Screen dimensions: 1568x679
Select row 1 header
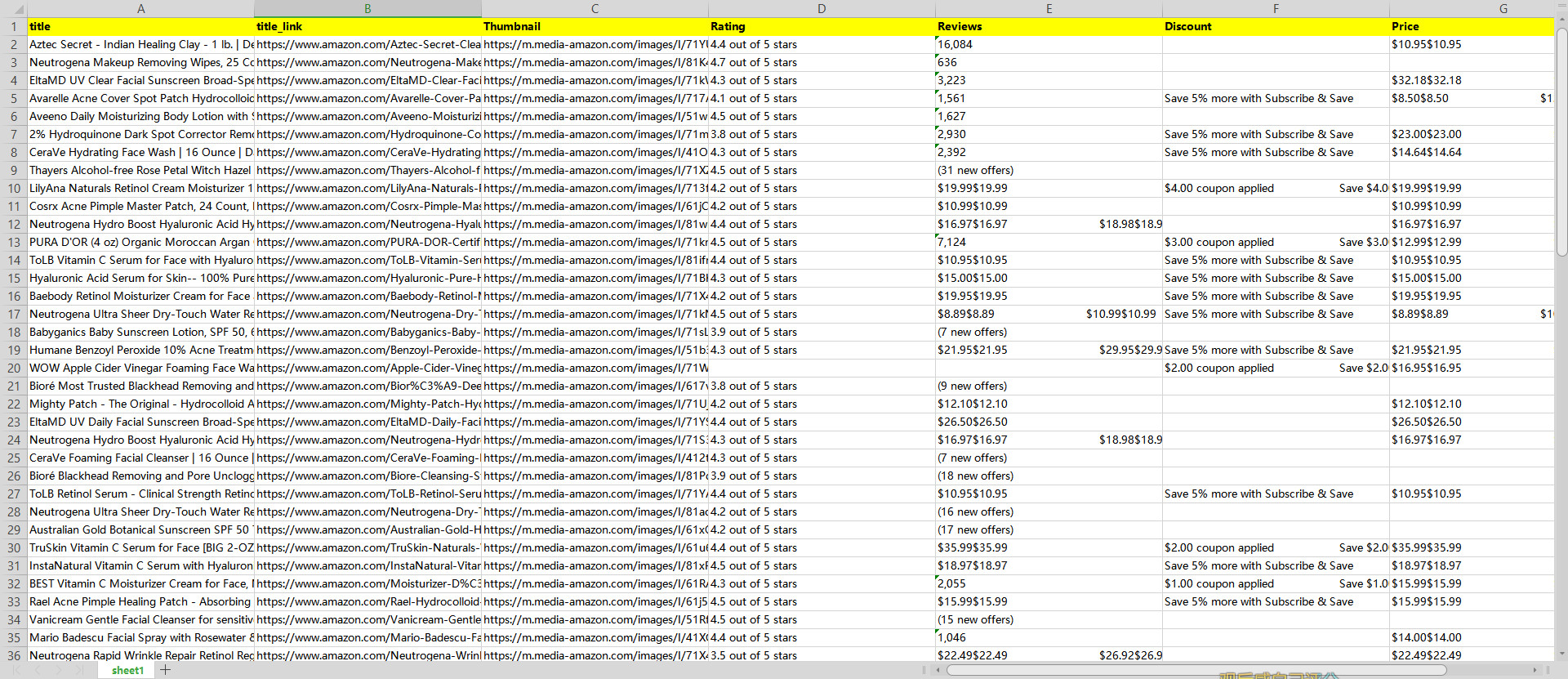[x=14, y=26]
